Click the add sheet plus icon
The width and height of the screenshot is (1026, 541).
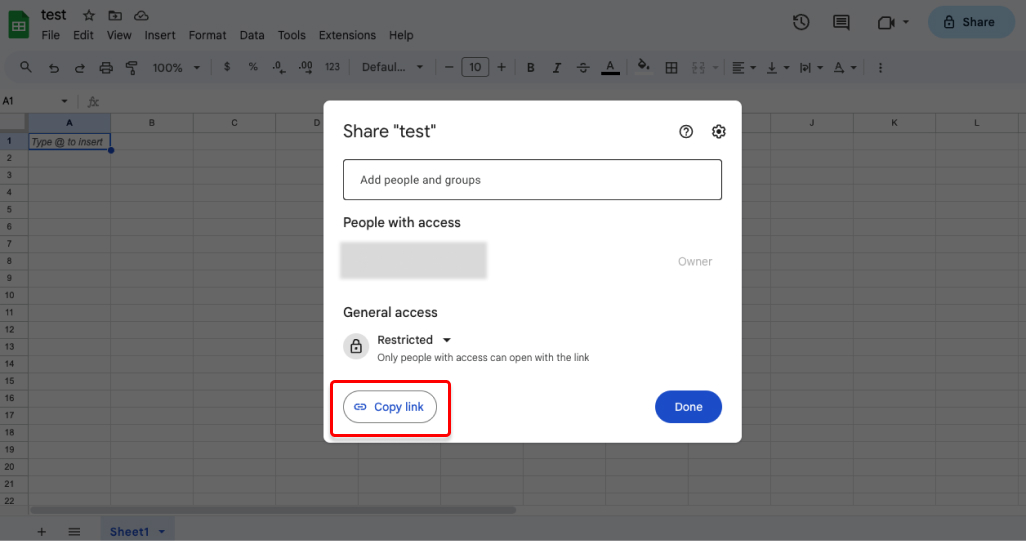pos(41,532)
